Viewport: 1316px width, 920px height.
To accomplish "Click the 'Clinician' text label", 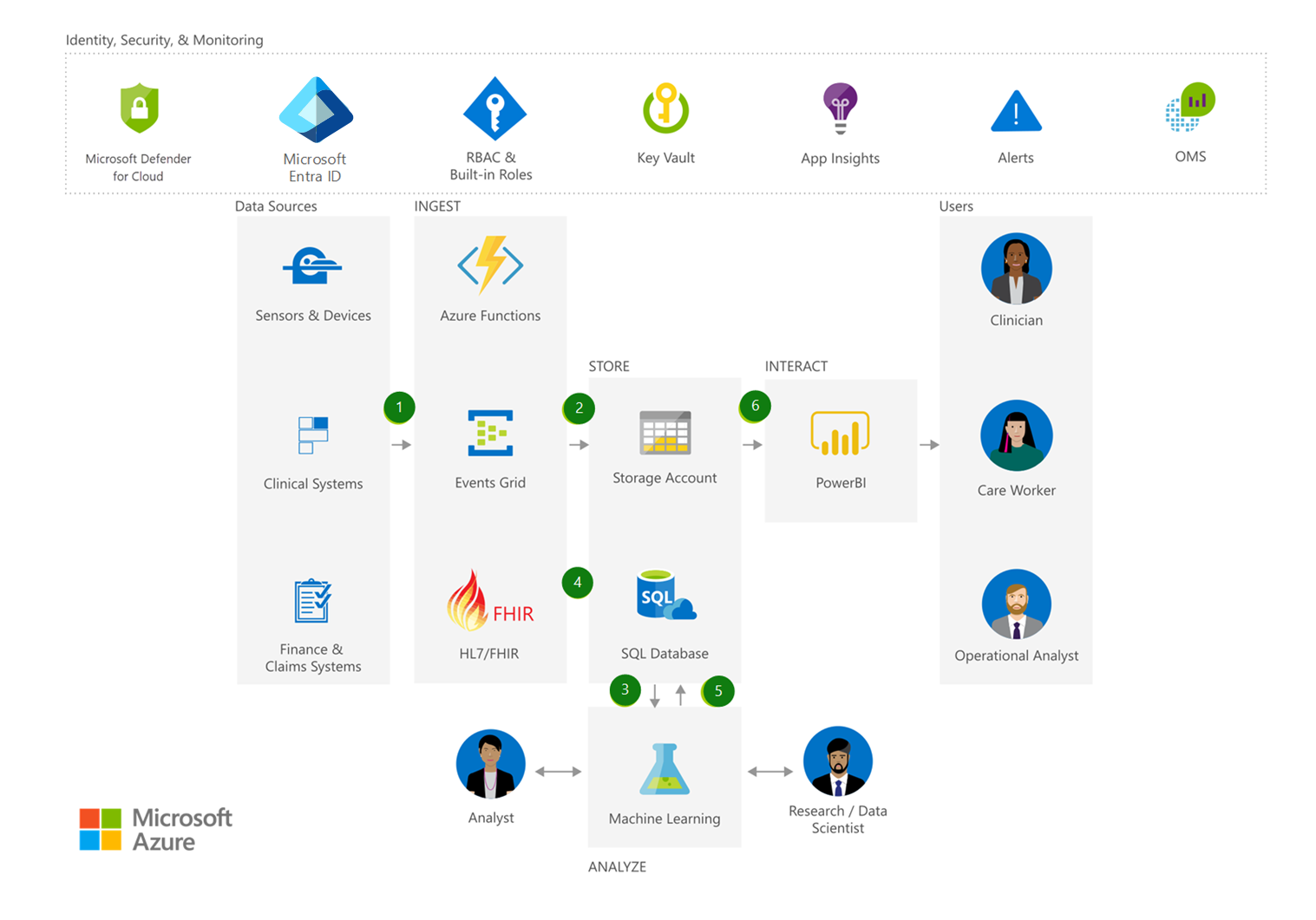I will pyautogui.click(x=1017, y=320).
